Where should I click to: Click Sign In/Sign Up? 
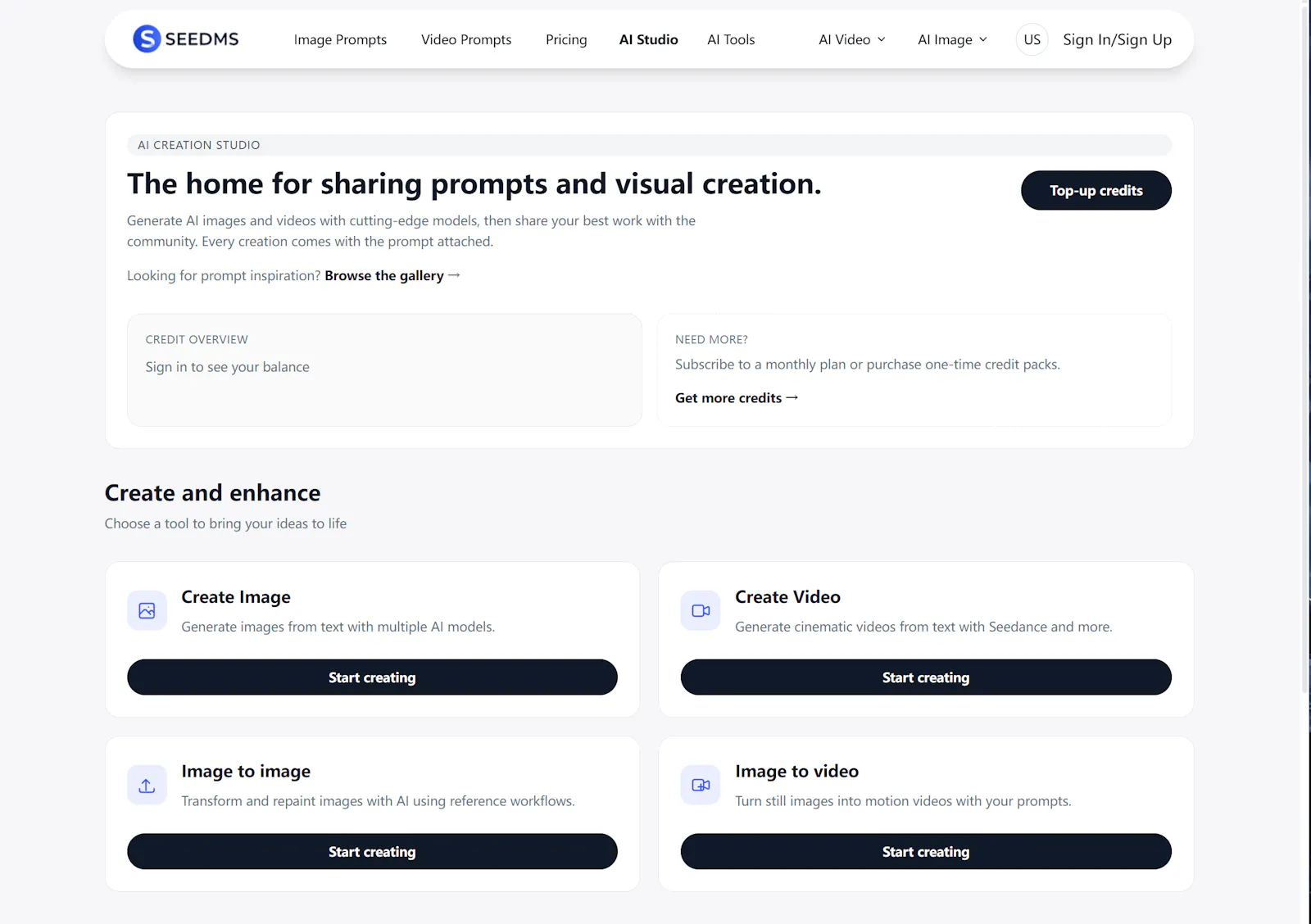[x=1117, y=39]
